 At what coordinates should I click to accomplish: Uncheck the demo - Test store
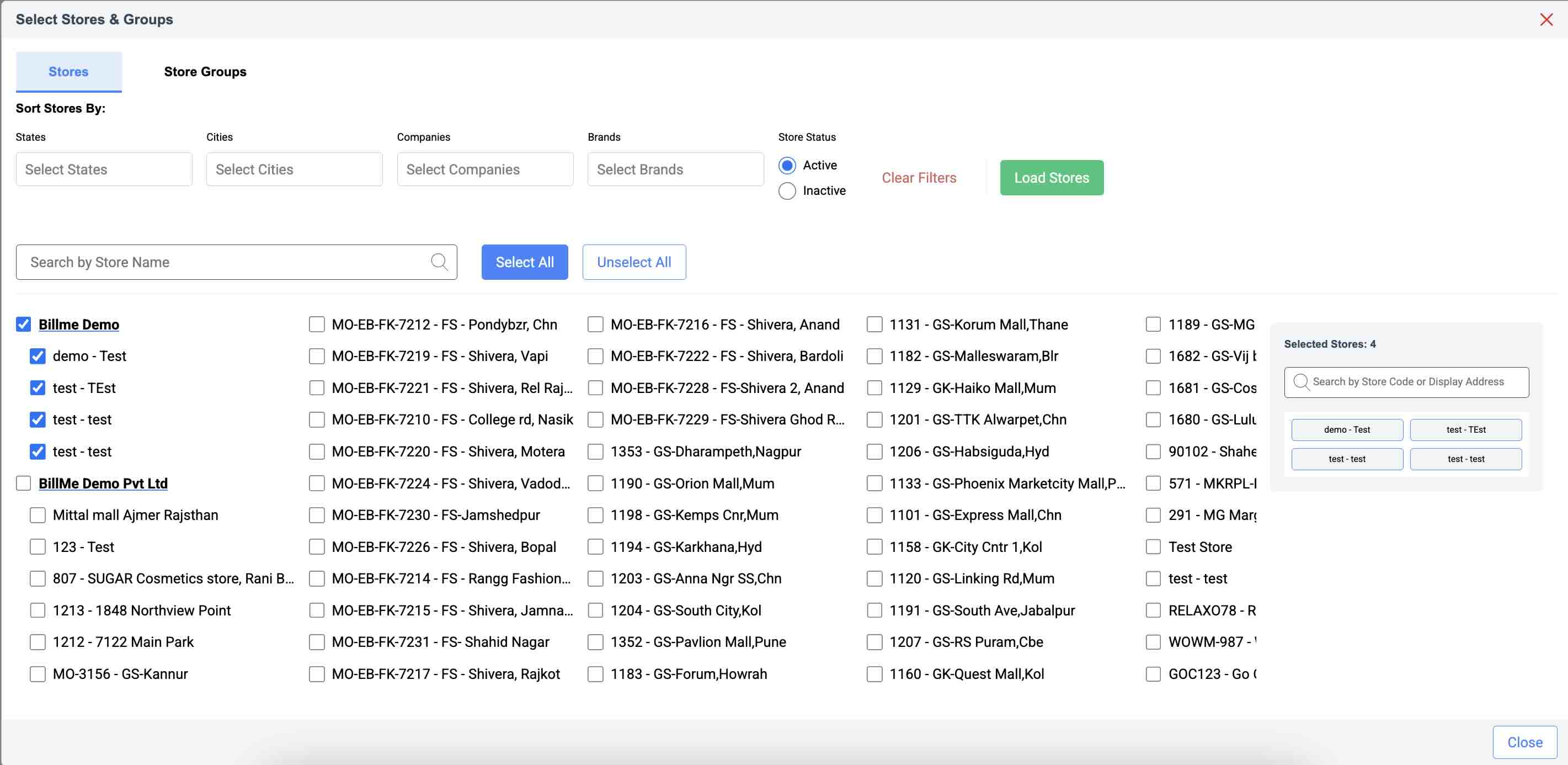(38, 357)
